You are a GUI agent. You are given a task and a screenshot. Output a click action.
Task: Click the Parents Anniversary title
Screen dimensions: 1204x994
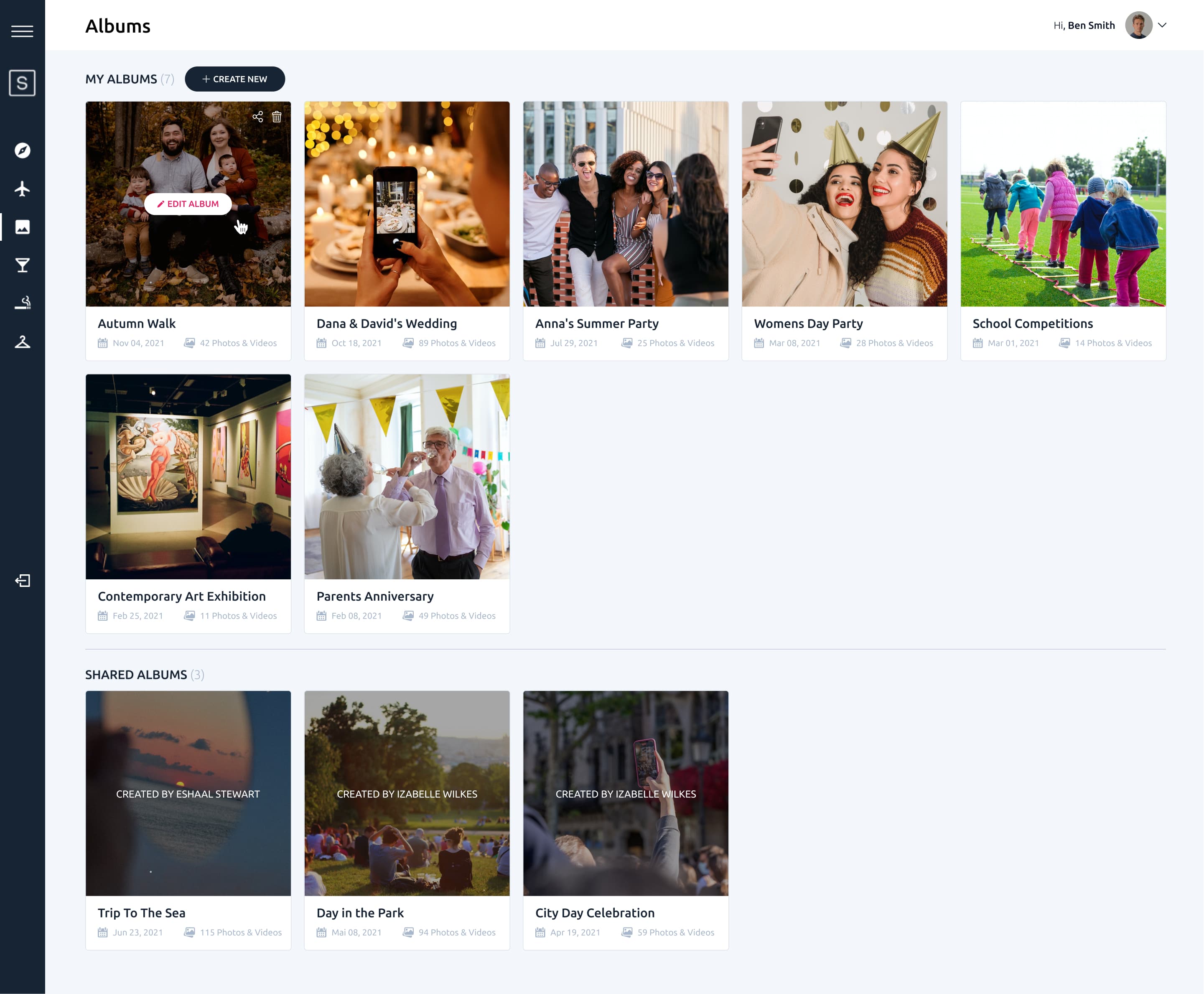click(375, 596)
